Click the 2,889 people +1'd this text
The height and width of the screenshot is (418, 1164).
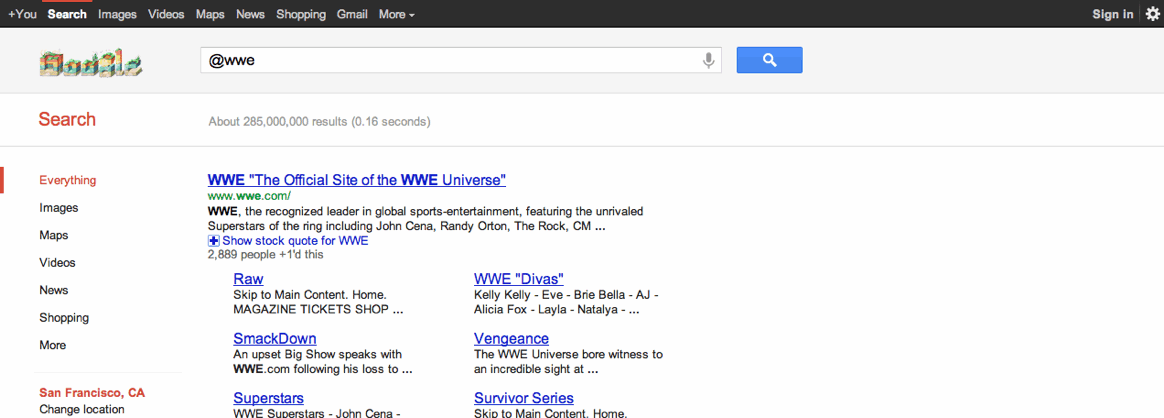point(266,255)
